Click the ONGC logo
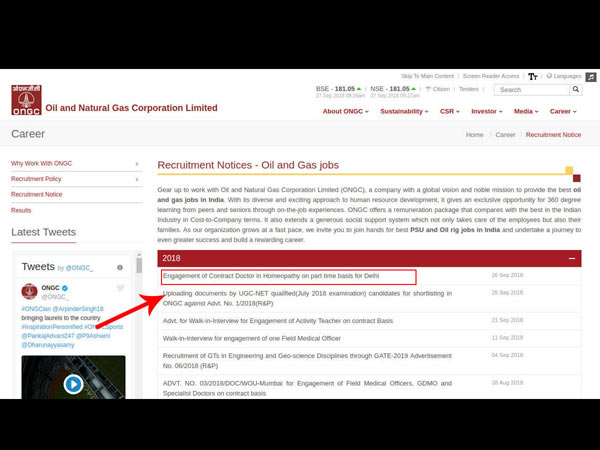The width and height of the screenshot is (600, 450). point(26,100)
